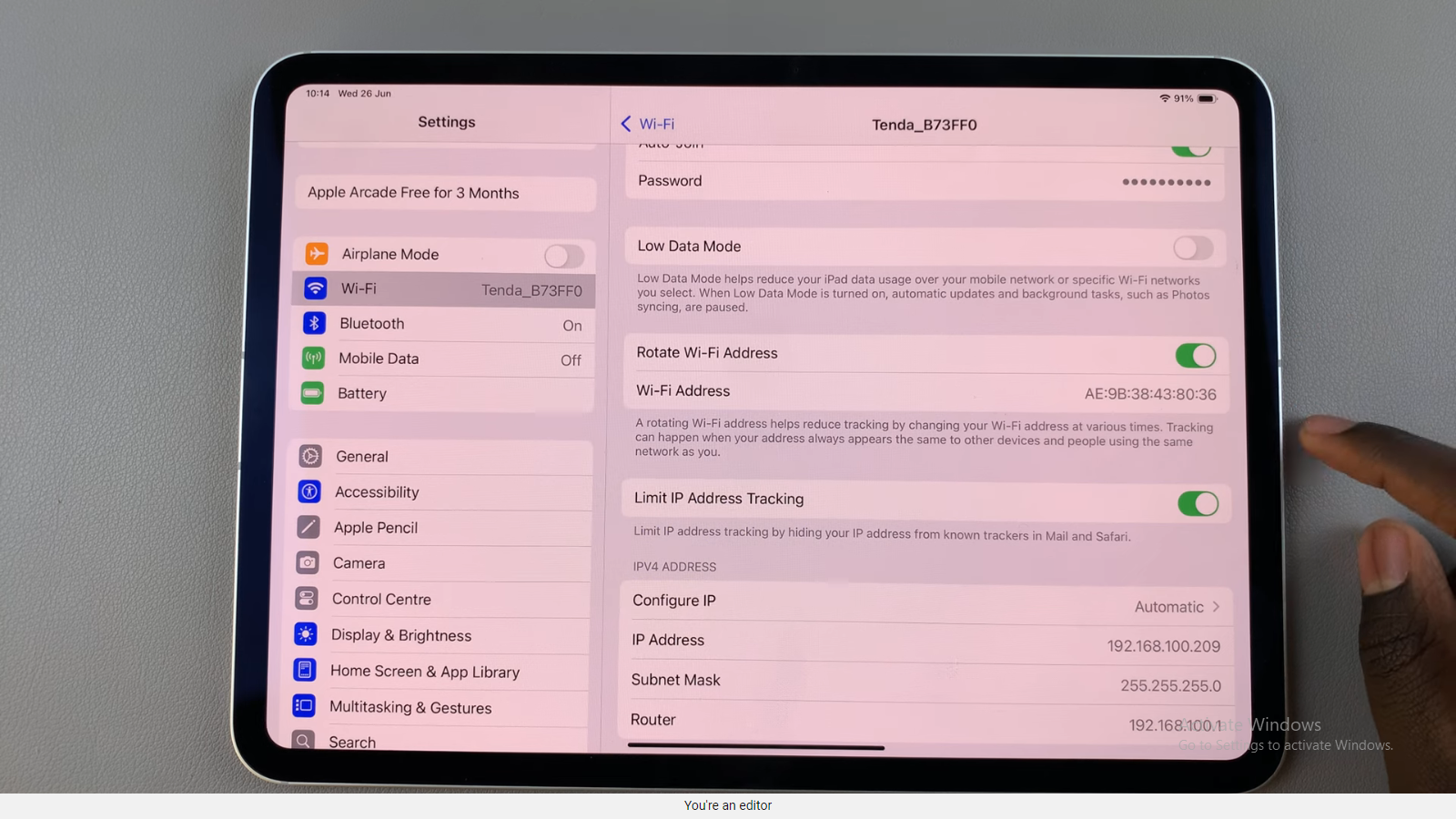Screen dimensions: 1456x819
Task: Go back to Wi-Fi list
Action: pos(648,124)
